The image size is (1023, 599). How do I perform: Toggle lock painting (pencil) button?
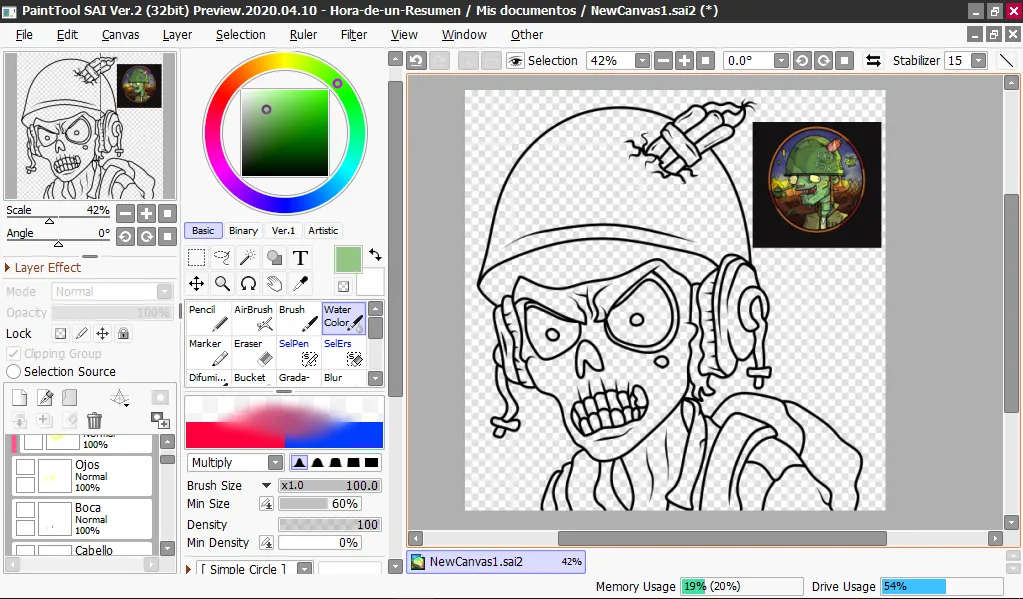coord(82,333)
